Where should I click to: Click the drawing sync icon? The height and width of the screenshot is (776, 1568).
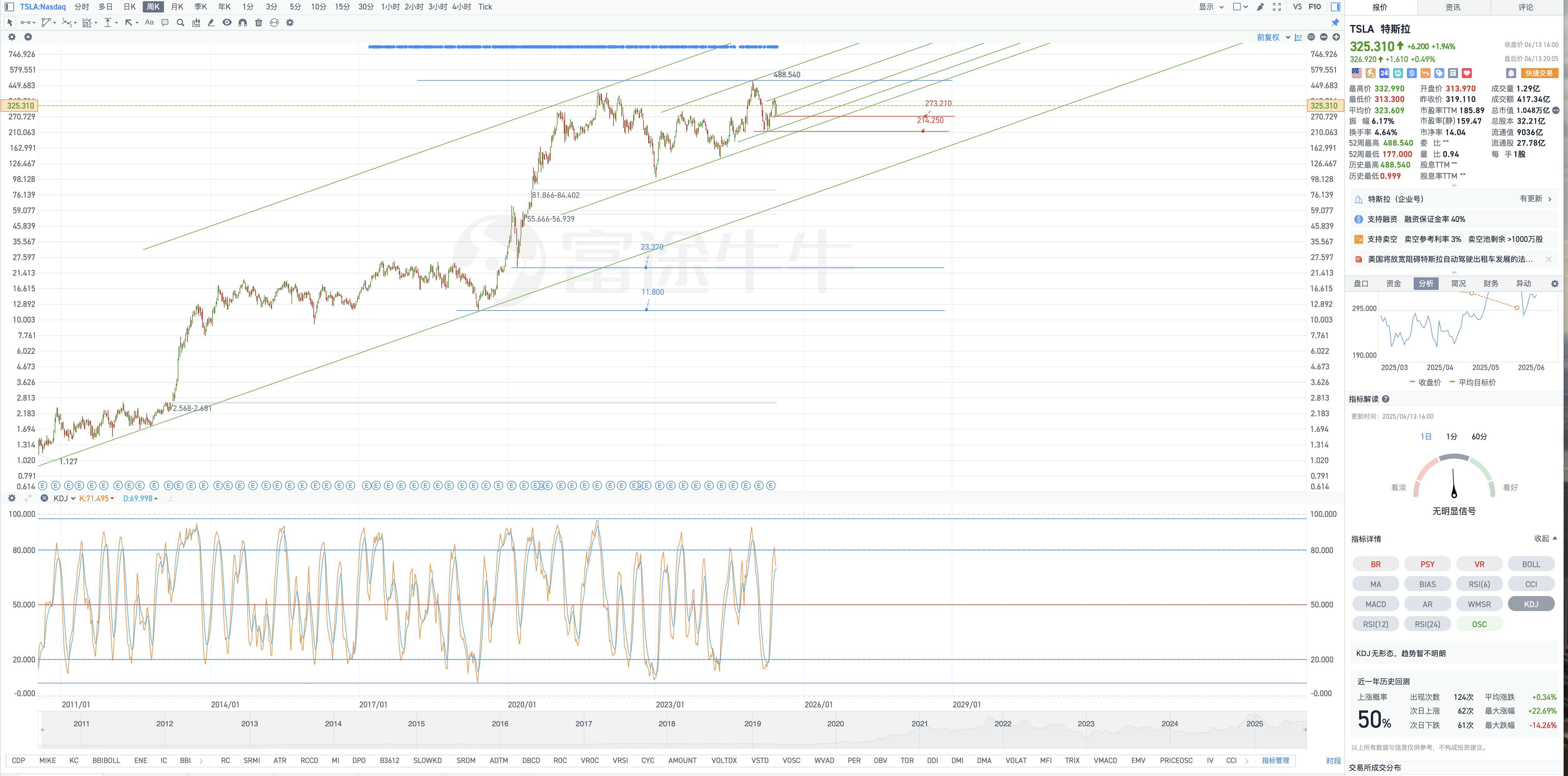pos(274,22)
